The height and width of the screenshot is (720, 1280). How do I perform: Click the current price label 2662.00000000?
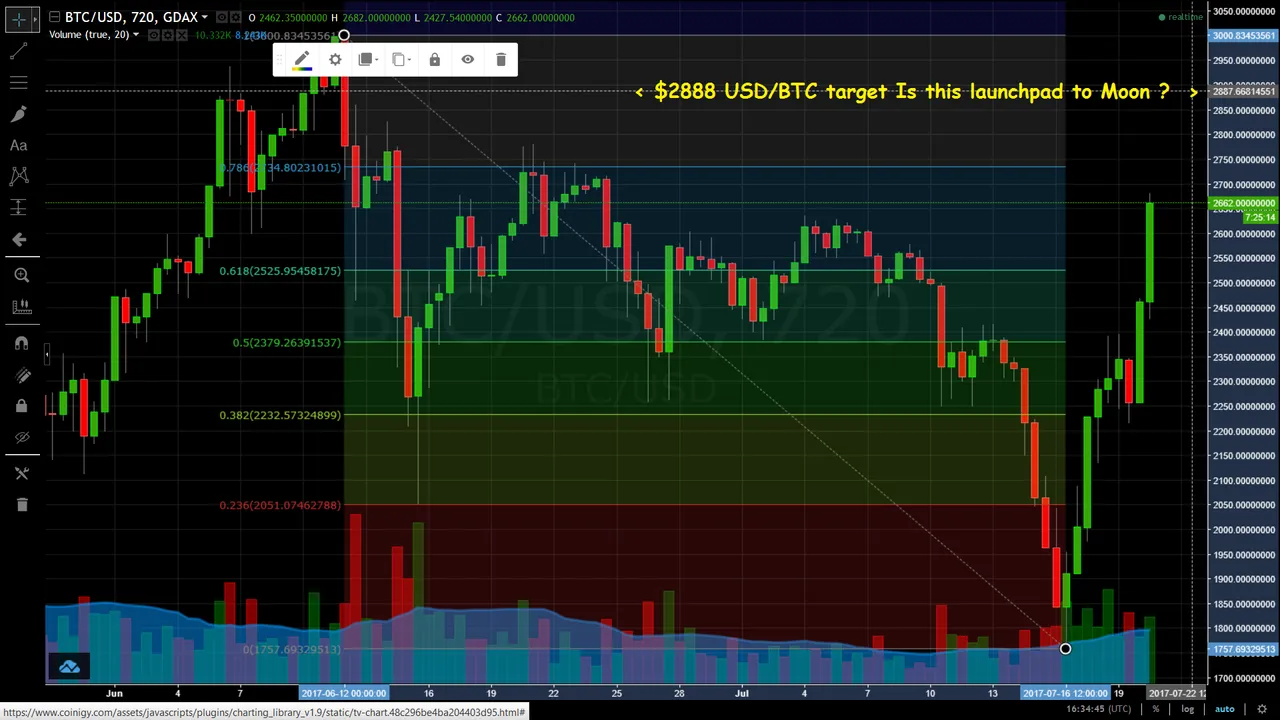click(1243, 204)
